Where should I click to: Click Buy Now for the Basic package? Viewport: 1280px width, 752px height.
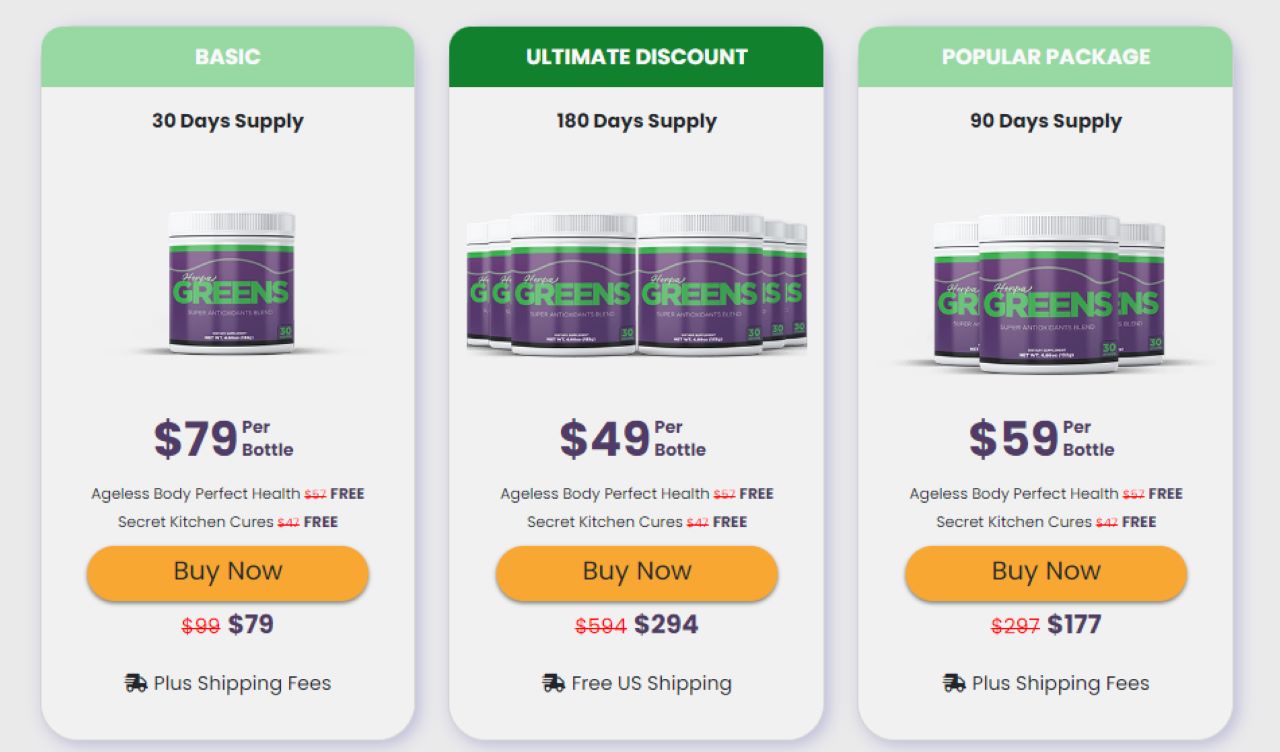point(228,573)
